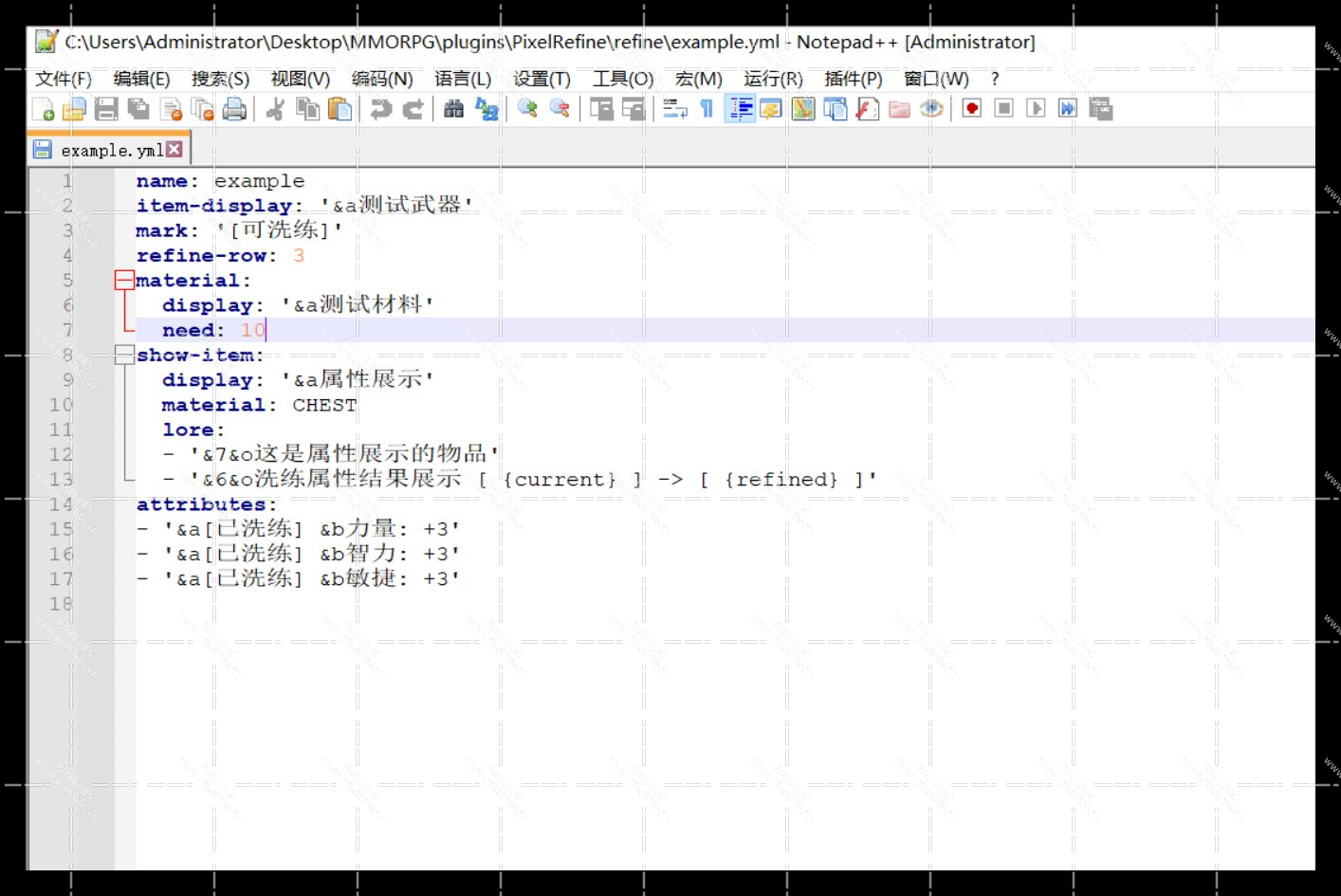1341x896 pixels.
Task: Toggle the highlighted indent guide button
Action: click(740, 110)
